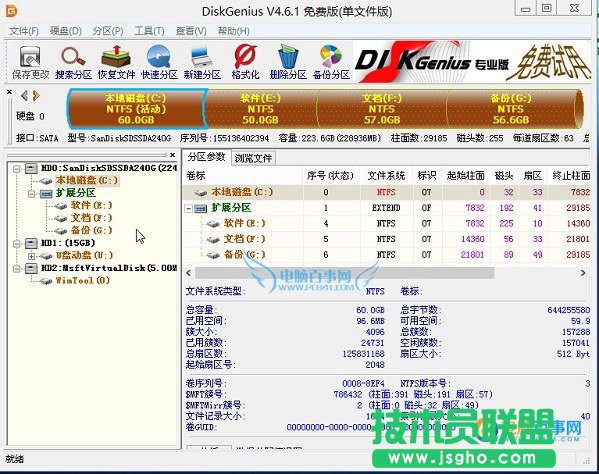Select the 文档(F:) 57.0GB partition bar segment
The image size is (599, 474).
(382, 109)
